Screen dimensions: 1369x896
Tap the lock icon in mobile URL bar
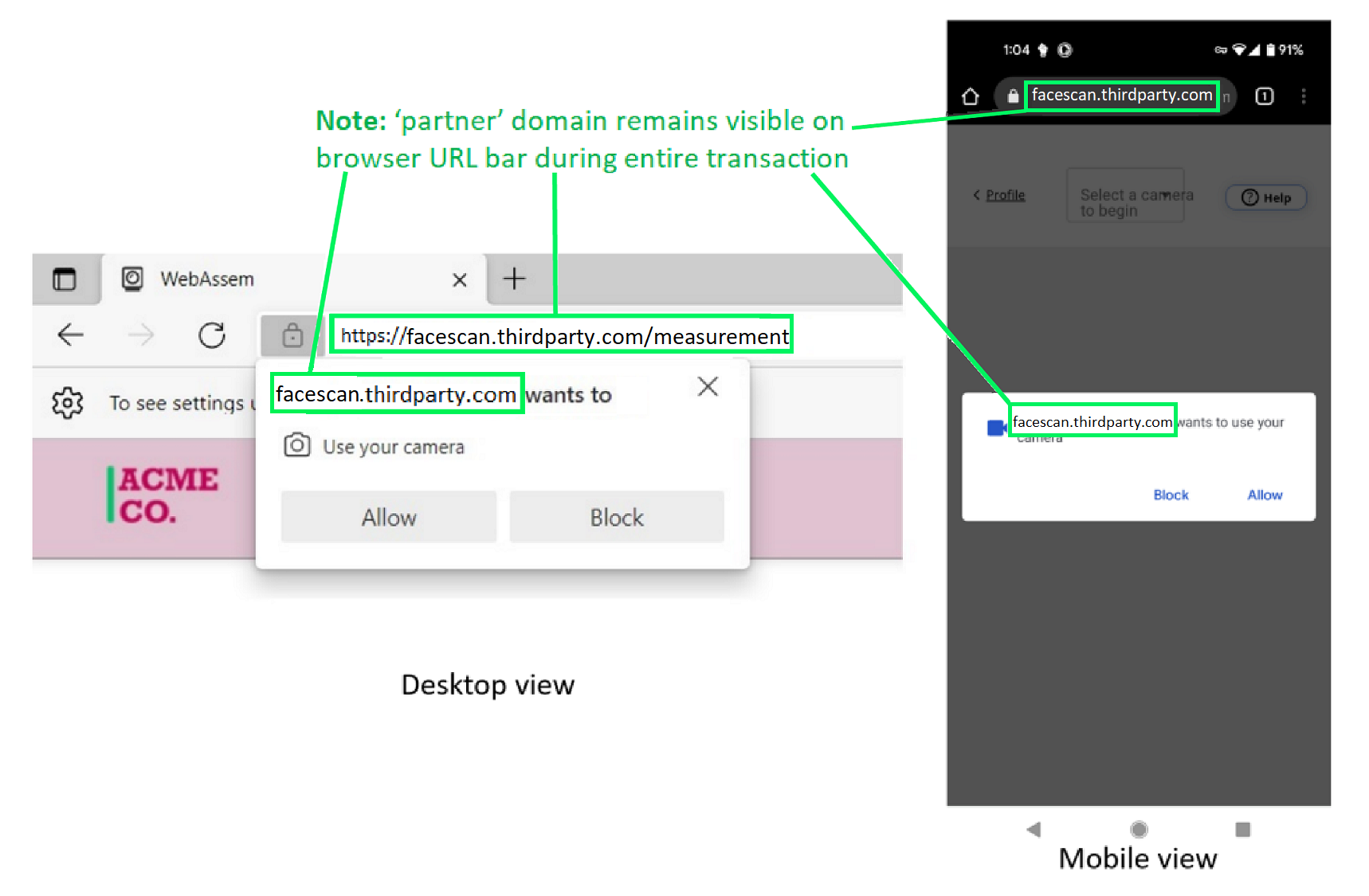(1013, 96)
